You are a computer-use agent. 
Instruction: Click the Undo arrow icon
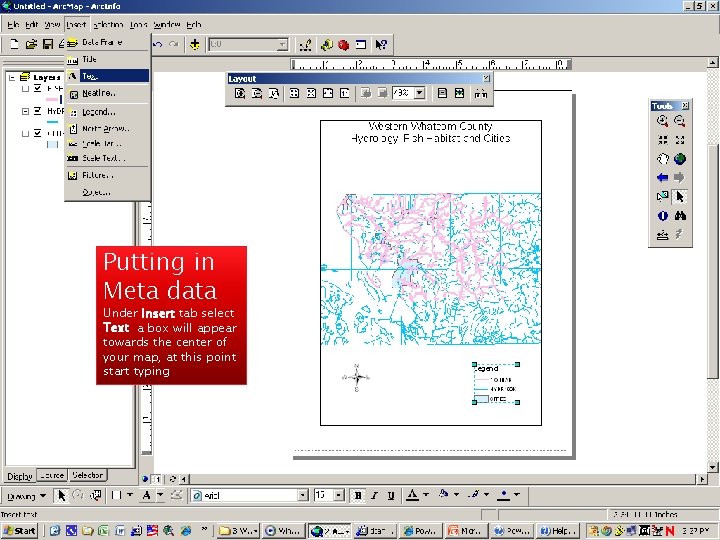158,45
